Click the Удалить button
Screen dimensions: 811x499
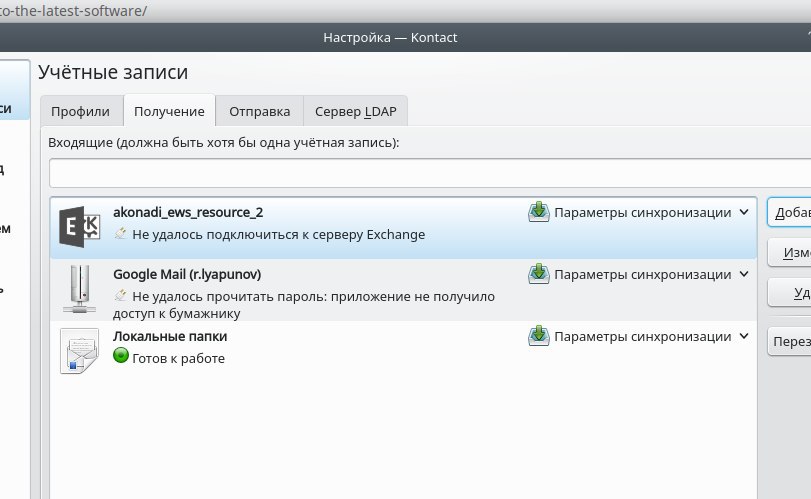pyautogui.click(x=789, y=293)
